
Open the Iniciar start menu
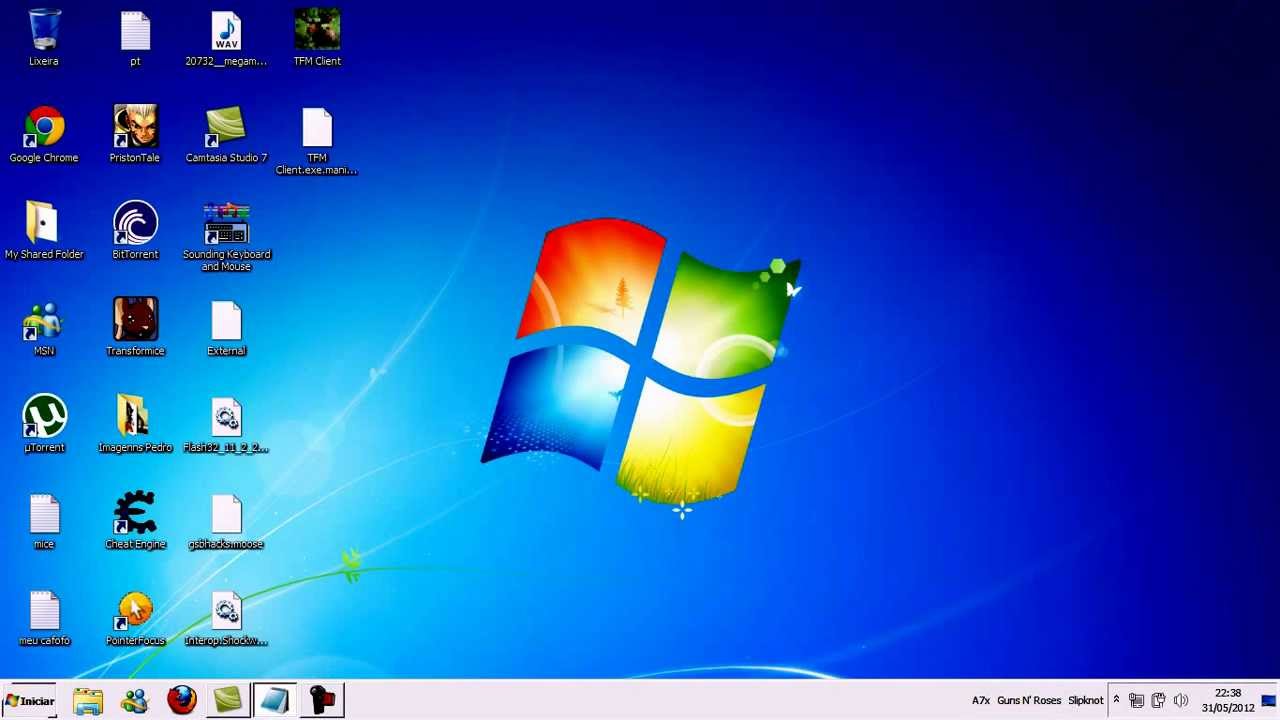[29, 700]
